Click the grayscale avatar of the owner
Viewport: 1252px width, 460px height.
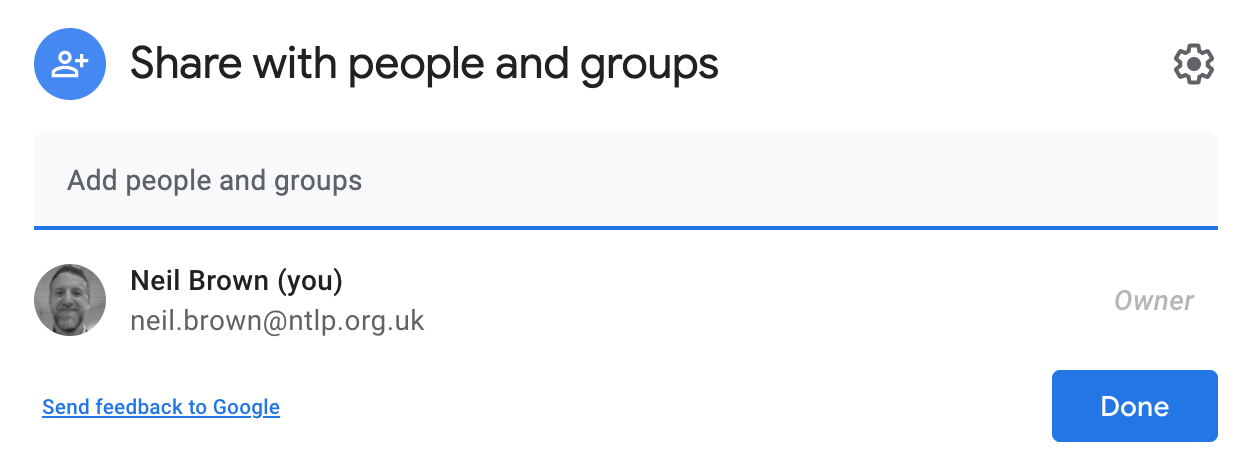pyautogui.click(x=70, y=300)
